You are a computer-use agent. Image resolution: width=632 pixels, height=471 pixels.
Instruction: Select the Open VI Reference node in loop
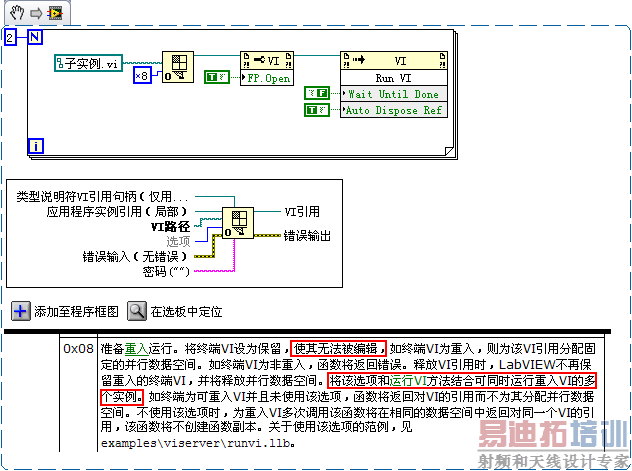[x=178, y=67]
